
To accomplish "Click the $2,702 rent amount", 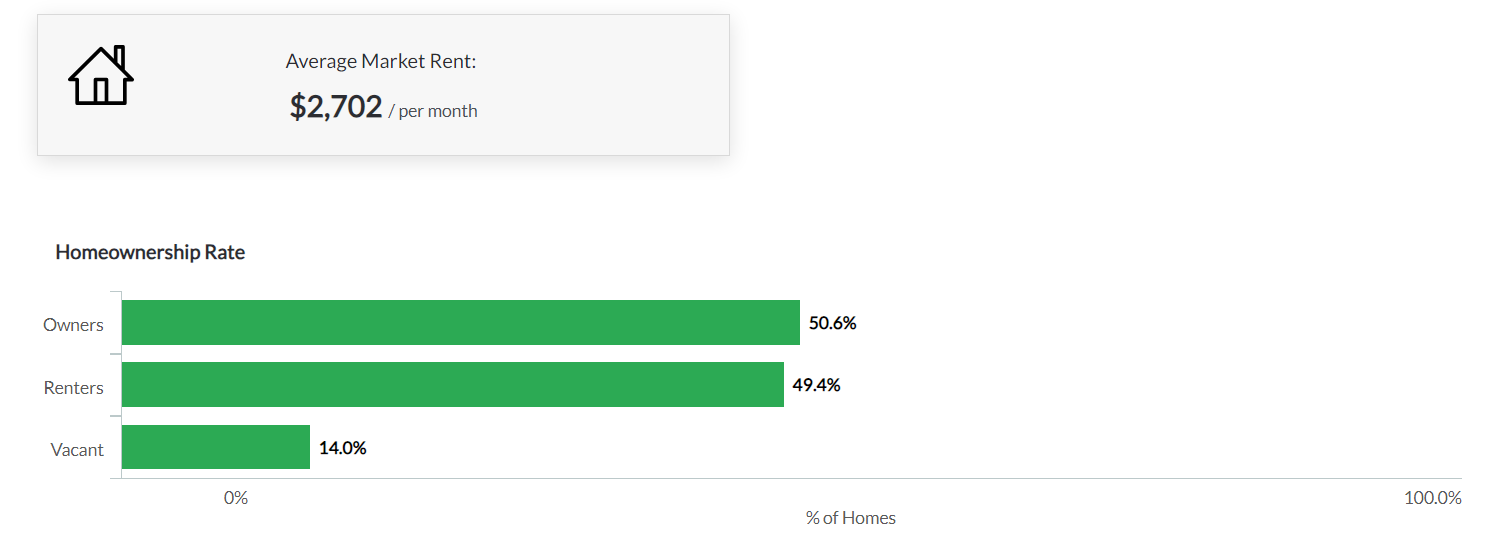I will (336, 106).
